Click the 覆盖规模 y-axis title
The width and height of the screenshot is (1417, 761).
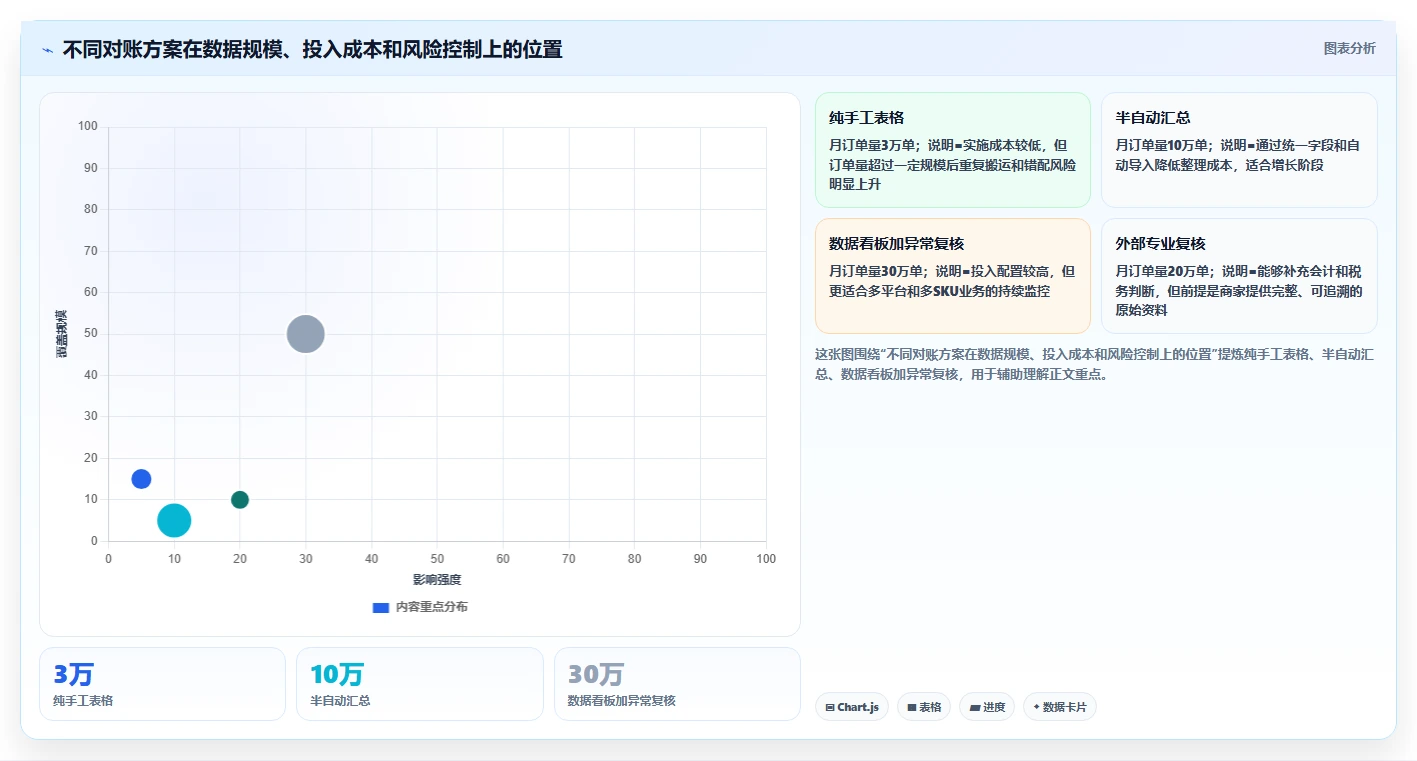point(62,334)
